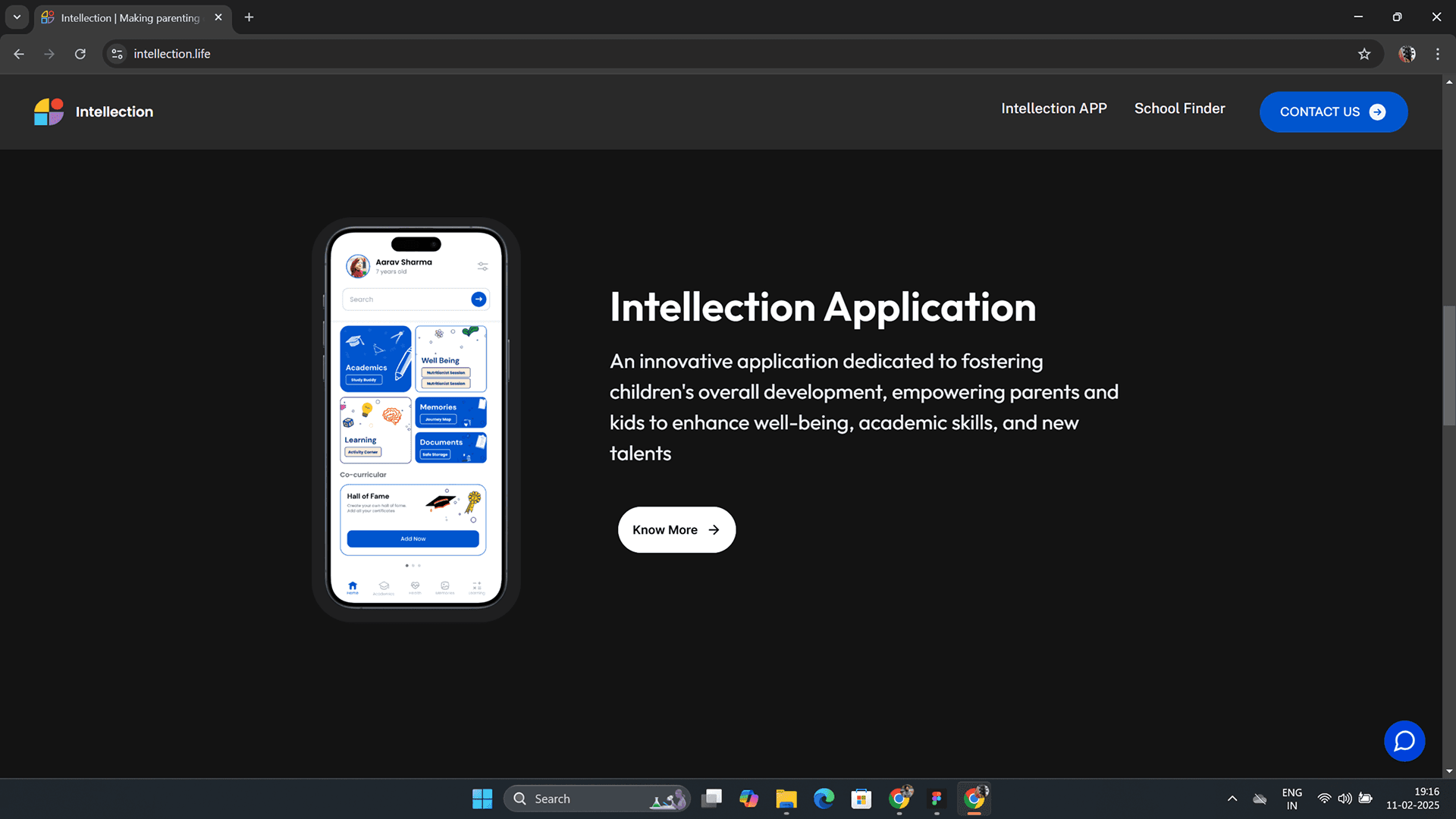
Task: Click the intellection.life address bar
Action: (x=531, y=54)
